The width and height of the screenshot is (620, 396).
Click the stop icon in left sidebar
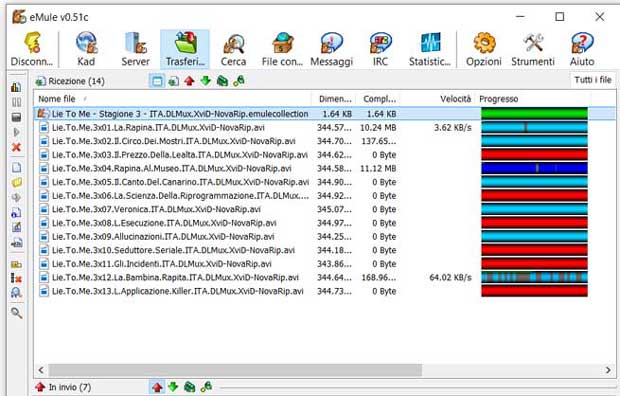click(x=16, y=117)
